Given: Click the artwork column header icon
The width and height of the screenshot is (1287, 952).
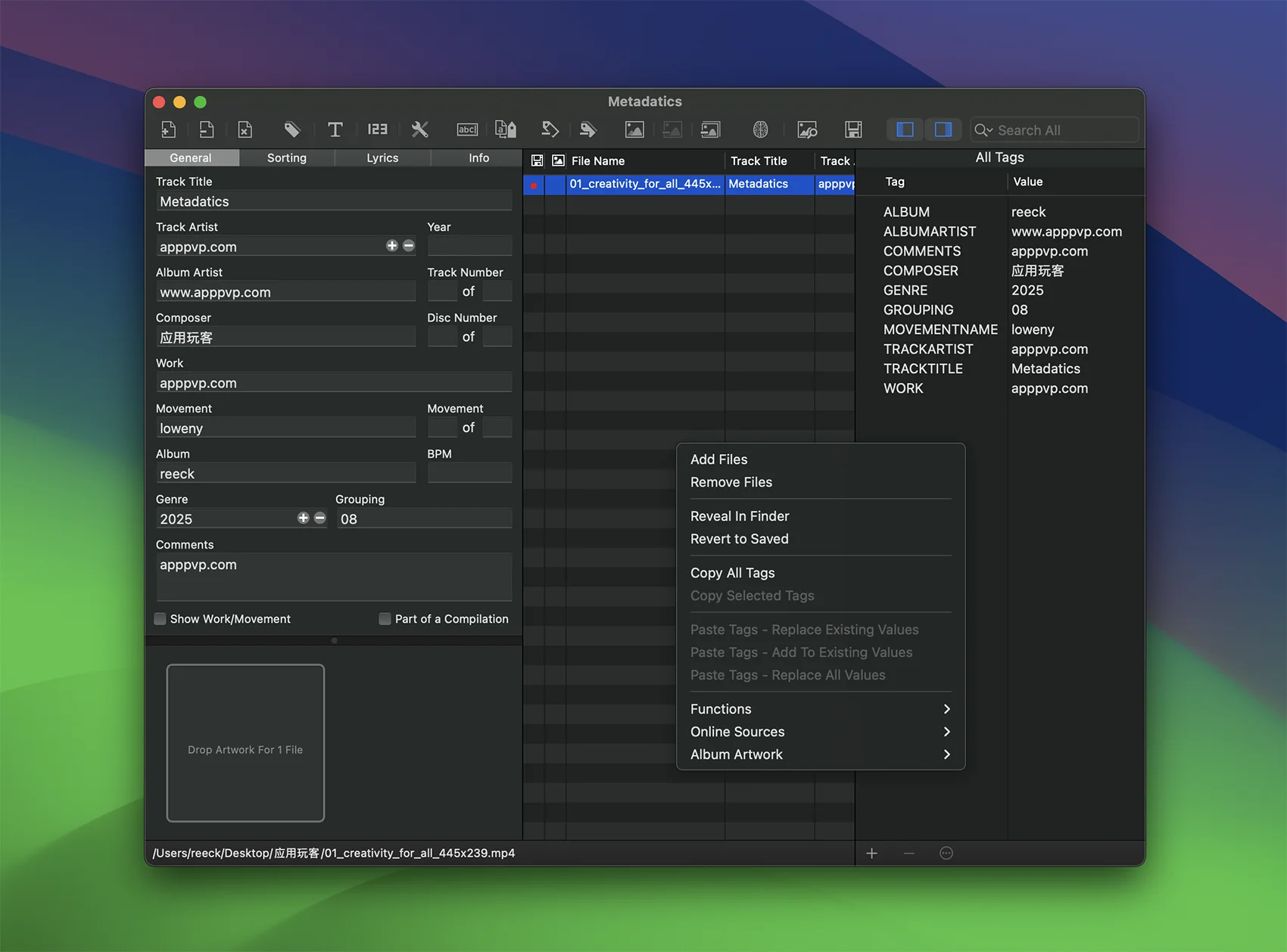Looking at the screenshot, I should tap(559, 160).
